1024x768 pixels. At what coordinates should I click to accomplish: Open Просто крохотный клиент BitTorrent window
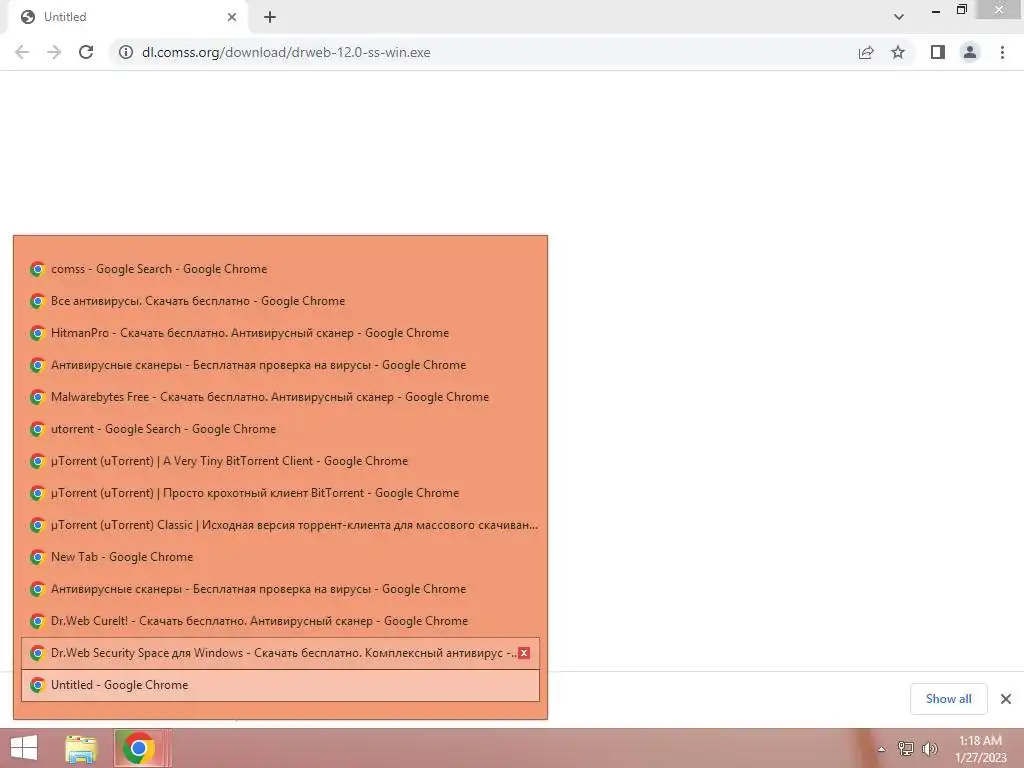point(280,493)
